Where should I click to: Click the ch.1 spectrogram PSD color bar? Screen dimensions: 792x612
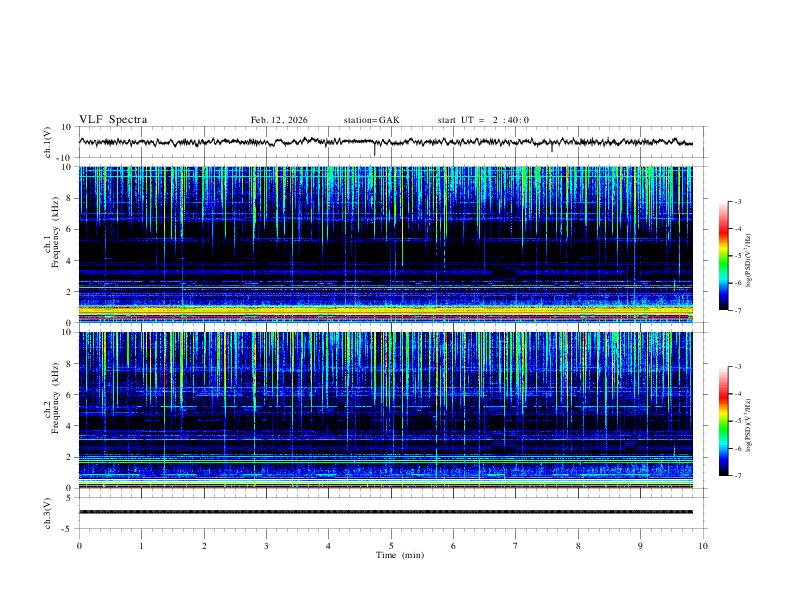pos(723,256)
